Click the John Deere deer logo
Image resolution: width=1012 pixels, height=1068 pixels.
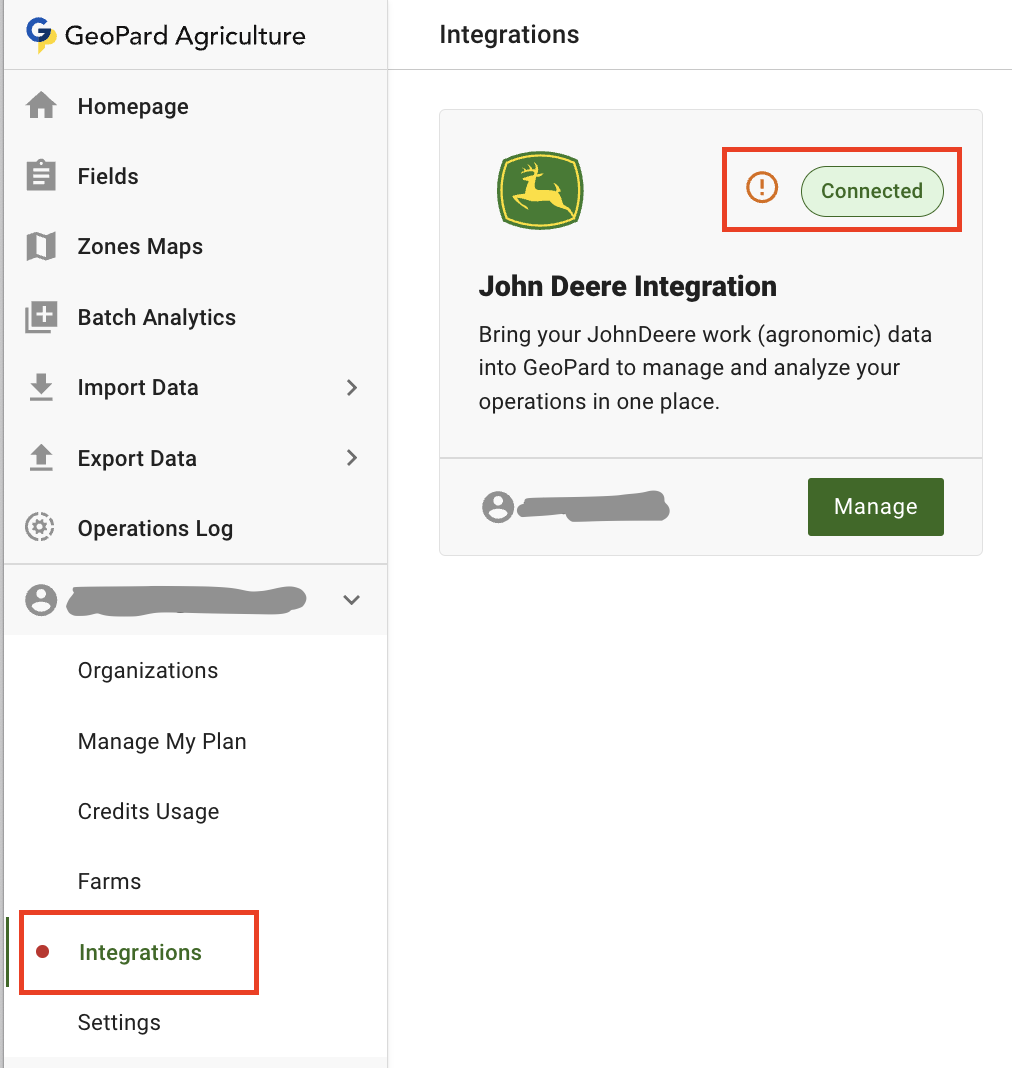point(540,190)
